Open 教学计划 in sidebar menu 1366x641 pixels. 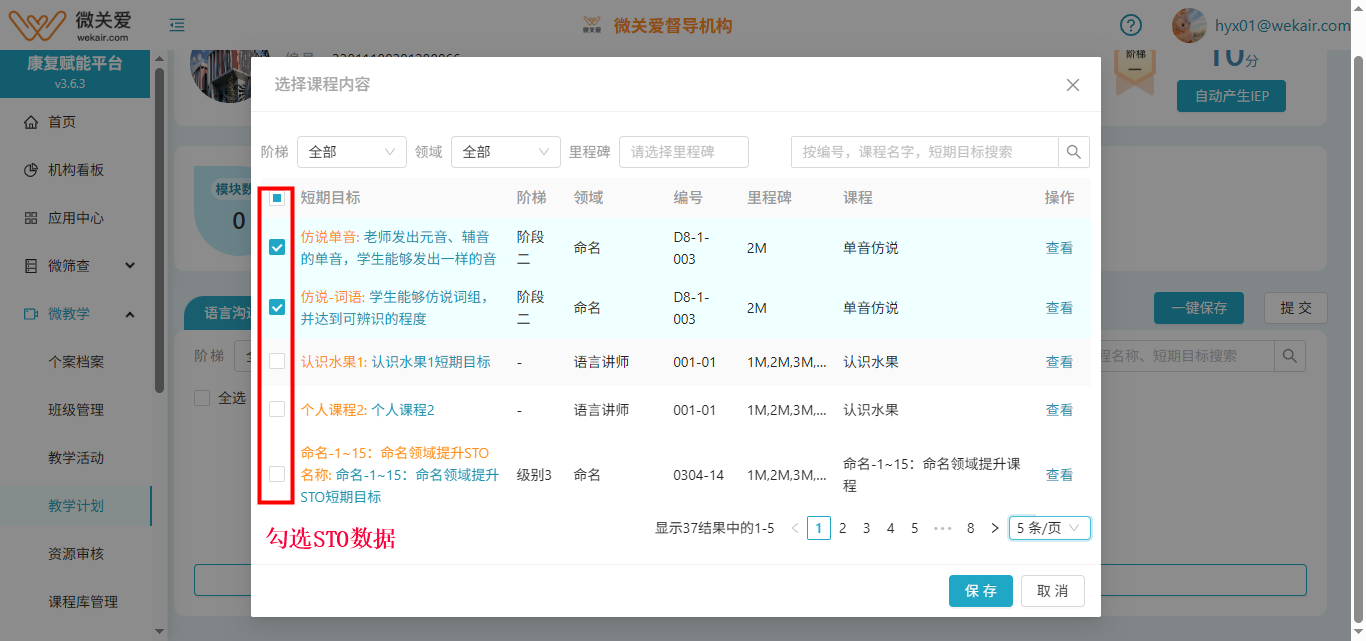(76, 506)
